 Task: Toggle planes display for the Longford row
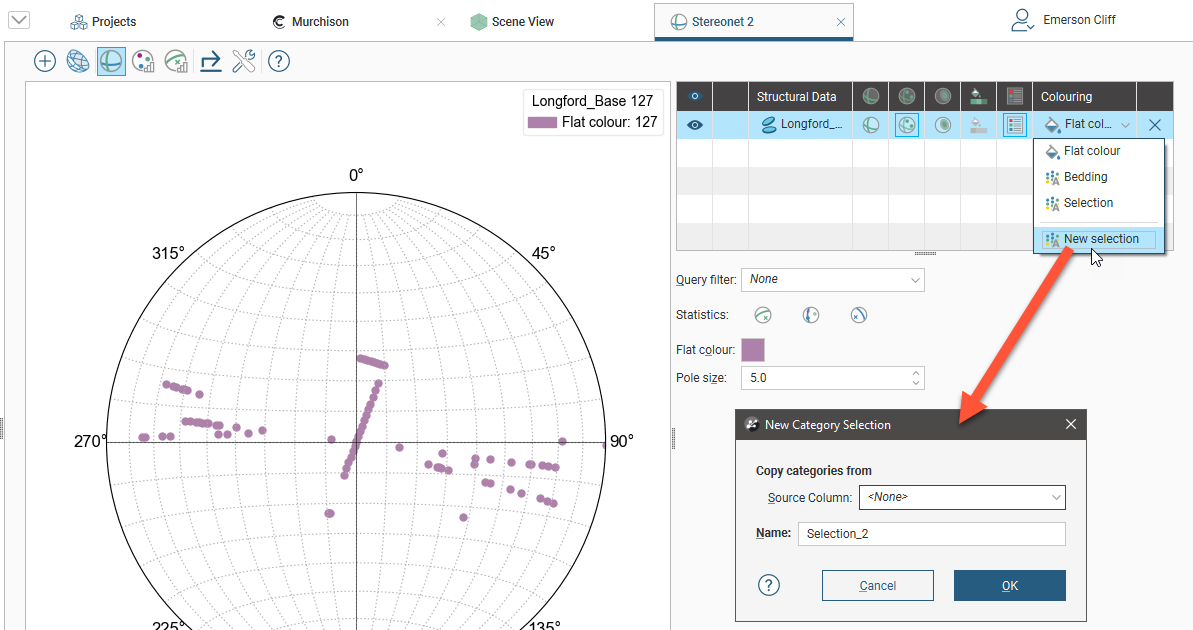coord(870,125)
